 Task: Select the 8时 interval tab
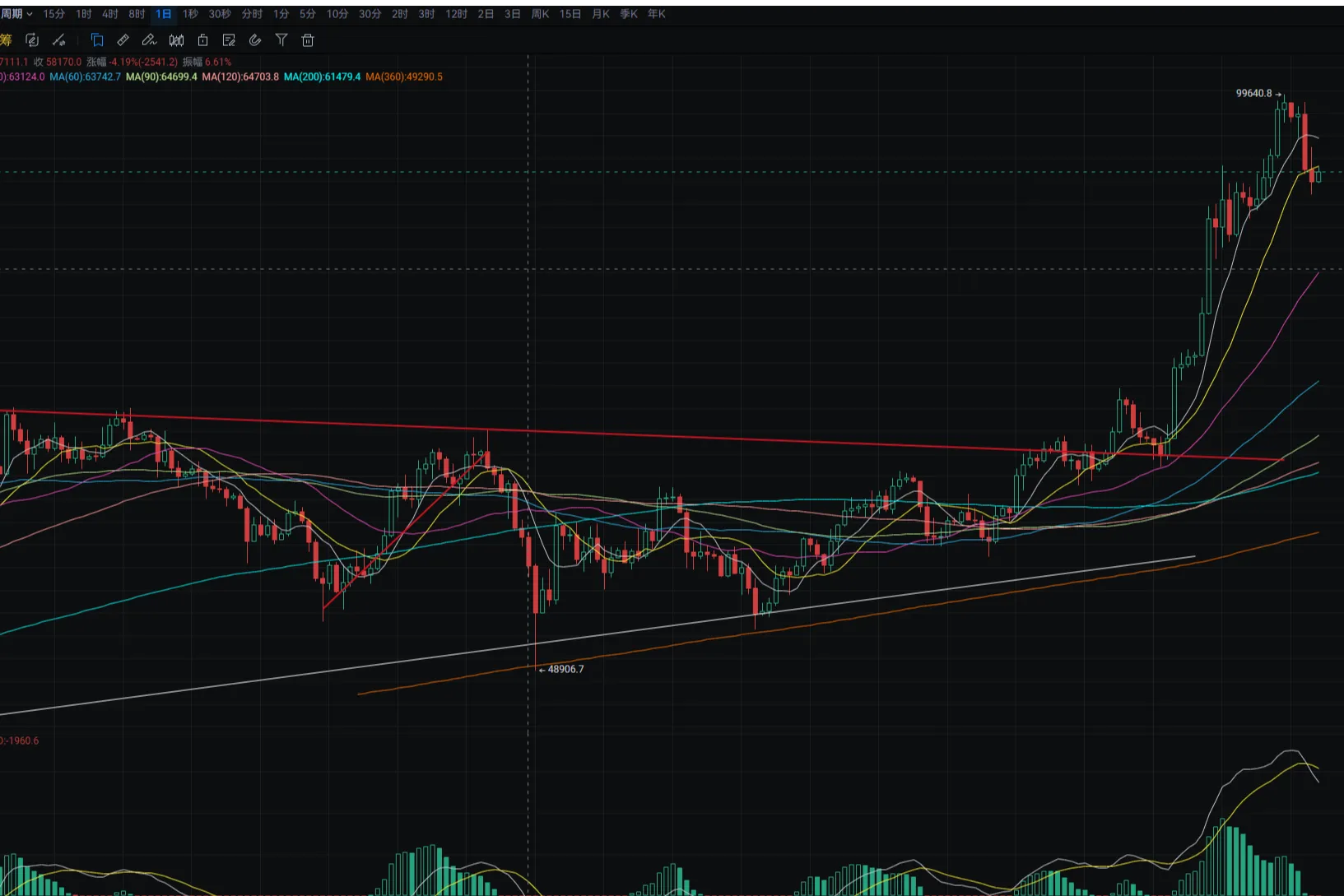pos(137,14)
